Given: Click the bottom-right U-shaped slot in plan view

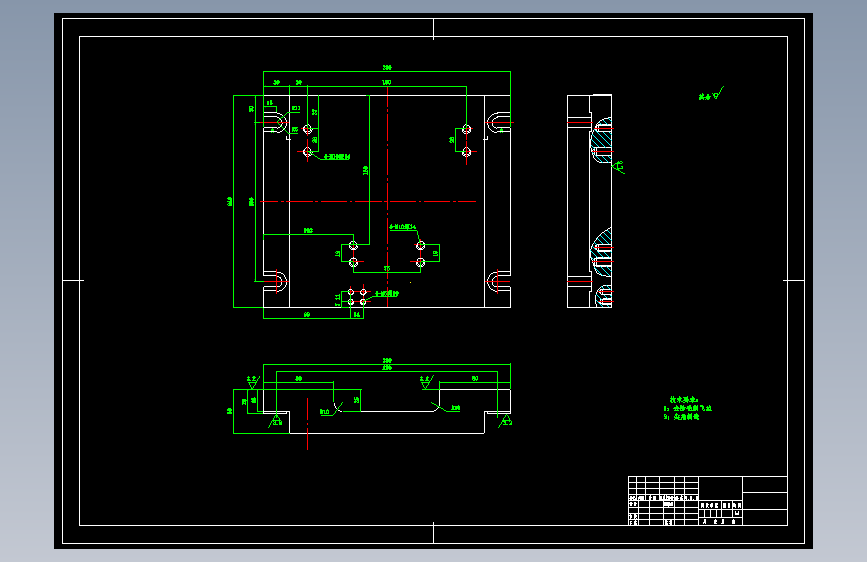Looking at the screenshot, I should (x=498, y=281).
